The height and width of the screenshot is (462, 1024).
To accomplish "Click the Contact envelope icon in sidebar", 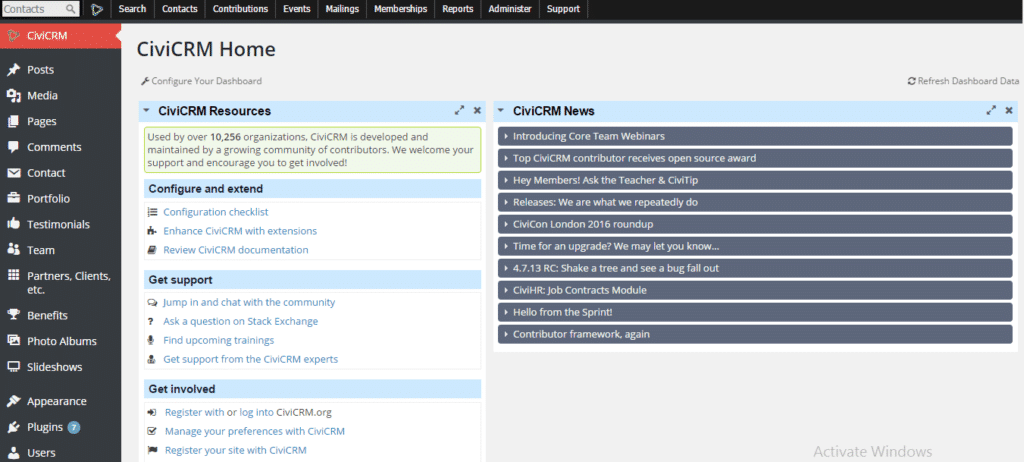I will point(13,173).
